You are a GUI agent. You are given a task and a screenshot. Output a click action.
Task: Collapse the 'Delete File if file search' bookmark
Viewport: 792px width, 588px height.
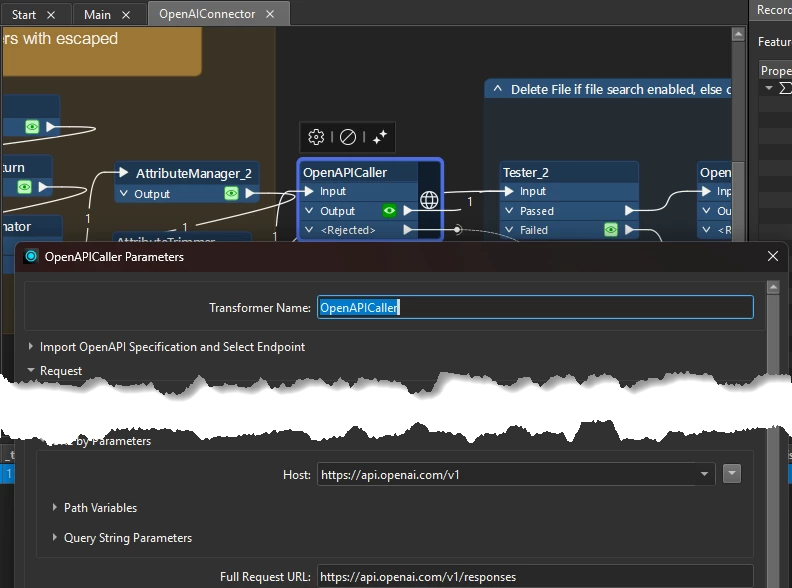pyautogui.click(x=498, y=89)
